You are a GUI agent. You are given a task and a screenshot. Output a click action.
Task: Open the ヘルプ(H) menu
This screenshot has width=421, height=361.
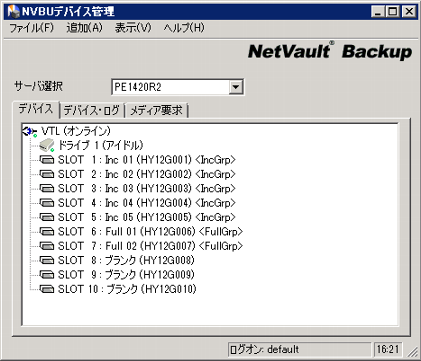pos(184,28)
